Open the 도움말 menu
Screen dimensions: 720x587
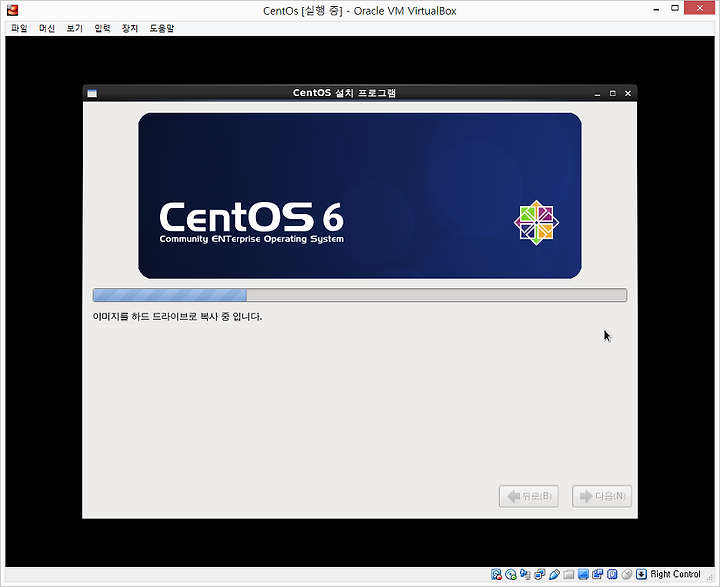point(162,28)
